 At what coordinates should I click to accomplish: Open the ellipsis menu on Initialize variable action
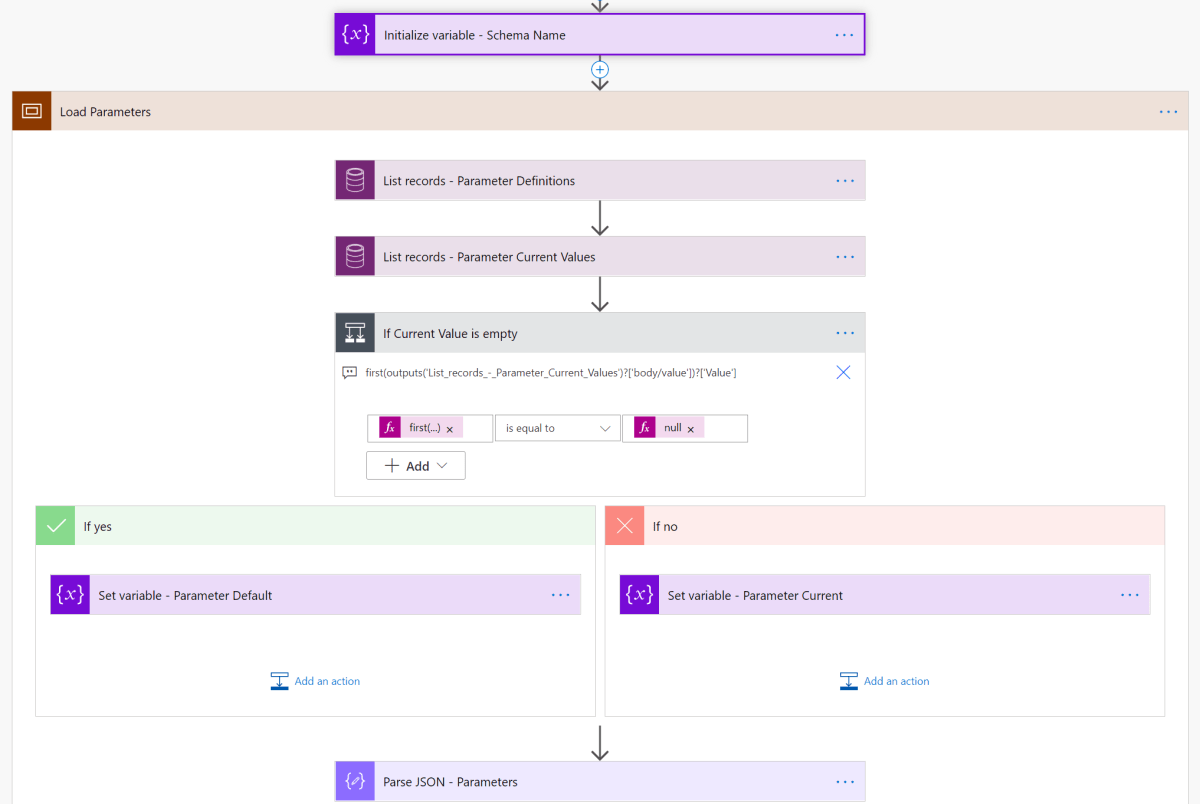pyautogui.click(x=845, y=34)
